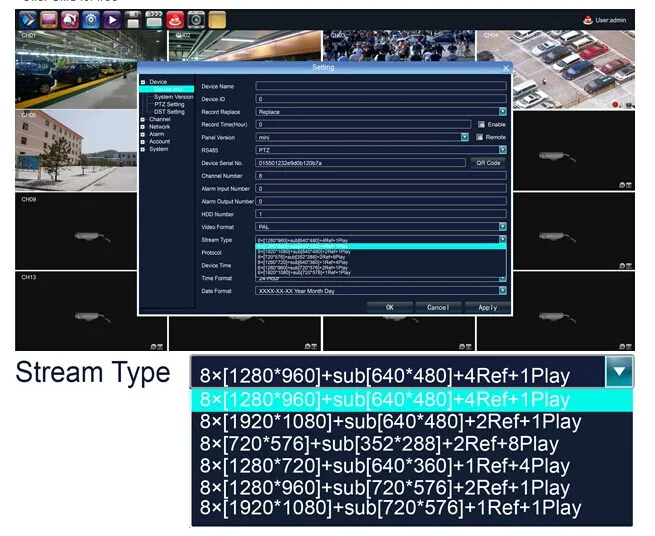Image resolution: width=655 pixels, height=536 pixels.
Task: Click the Apply button
Action: (x=487, y=307)
